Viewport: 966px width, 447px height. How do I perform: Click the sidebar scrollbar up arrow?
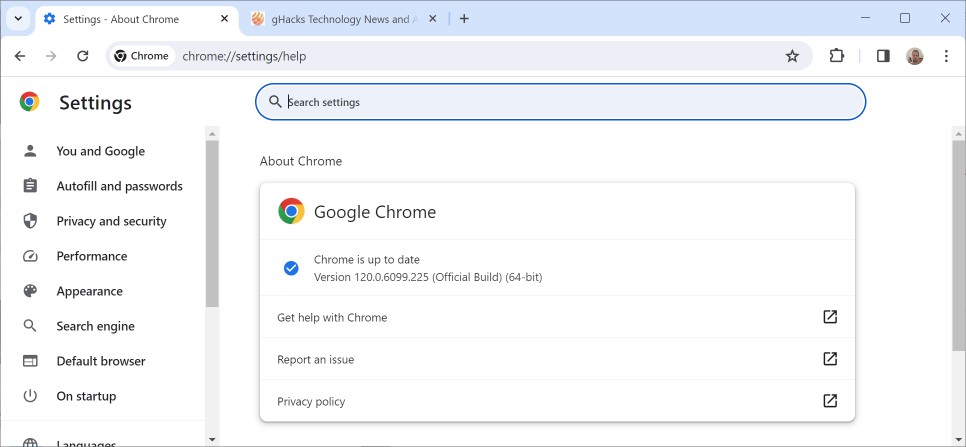point(212,134)
